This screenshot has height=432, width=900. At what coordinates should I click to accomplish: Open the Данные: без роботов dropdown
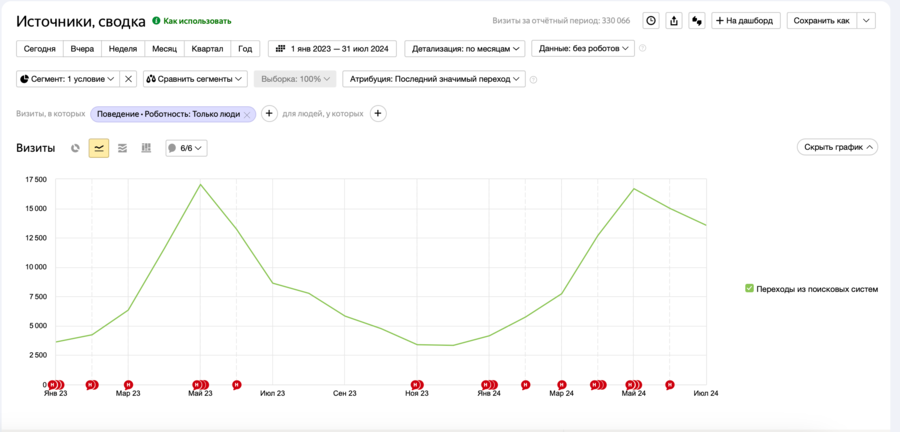click(x=583, y=49)
